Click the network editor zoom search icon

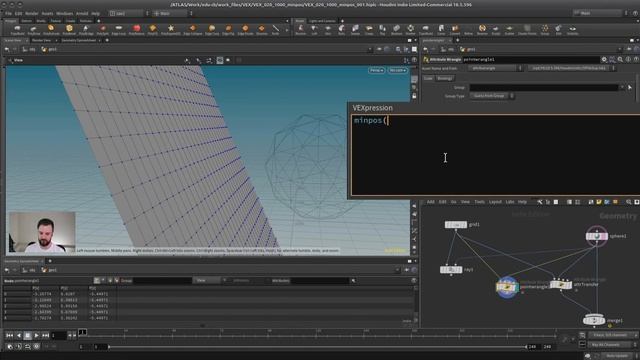click(x=629, y=202)
